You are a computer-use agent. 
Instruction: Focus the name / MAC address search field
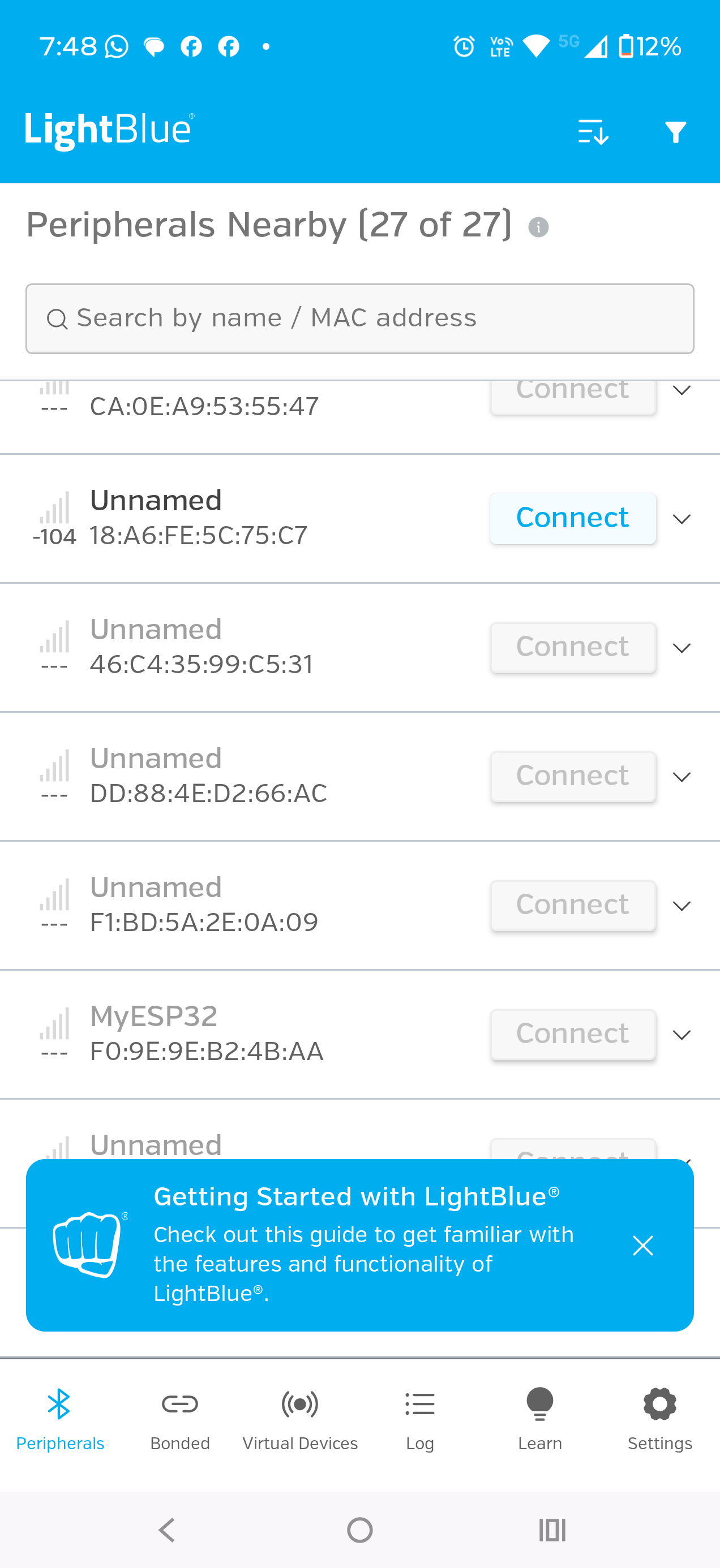[x=359, y=318]
